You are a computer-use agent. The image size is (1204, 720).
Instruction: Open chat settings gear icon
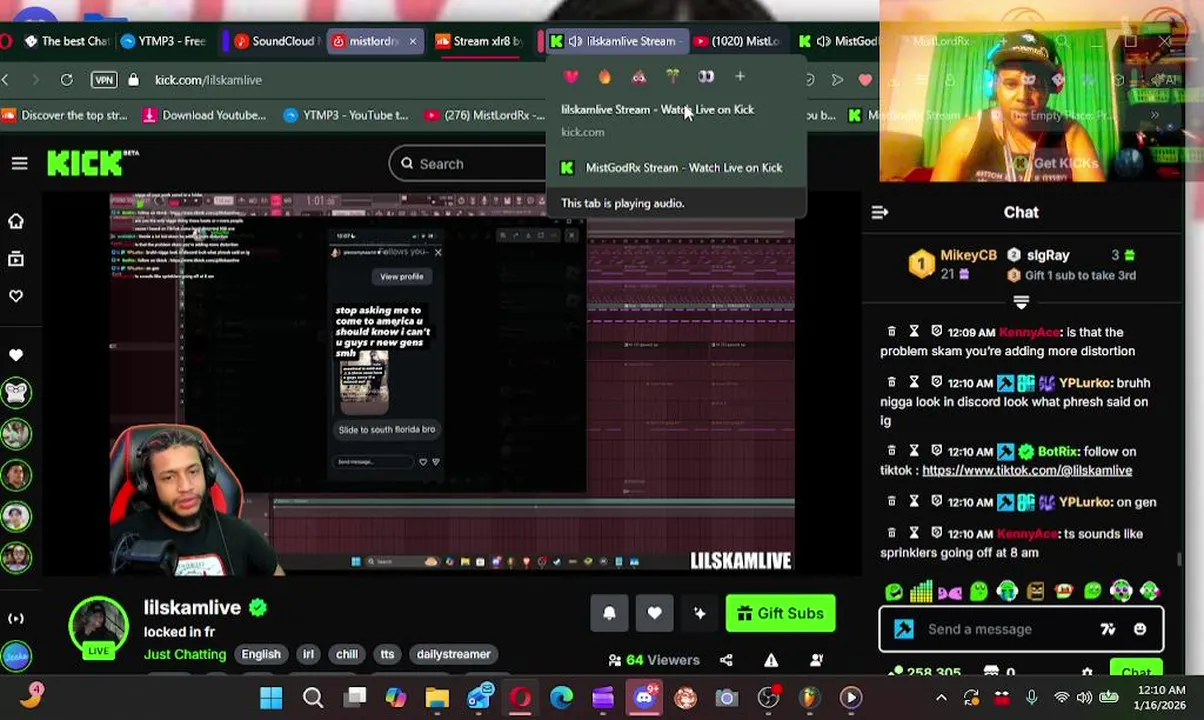[1088, 673]
